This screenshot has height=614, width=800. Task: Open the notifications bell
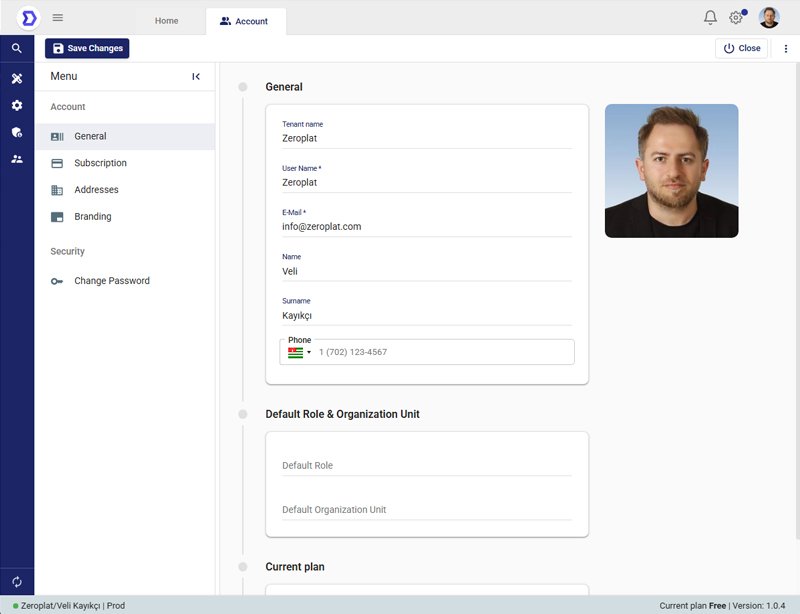coord(710,18)
